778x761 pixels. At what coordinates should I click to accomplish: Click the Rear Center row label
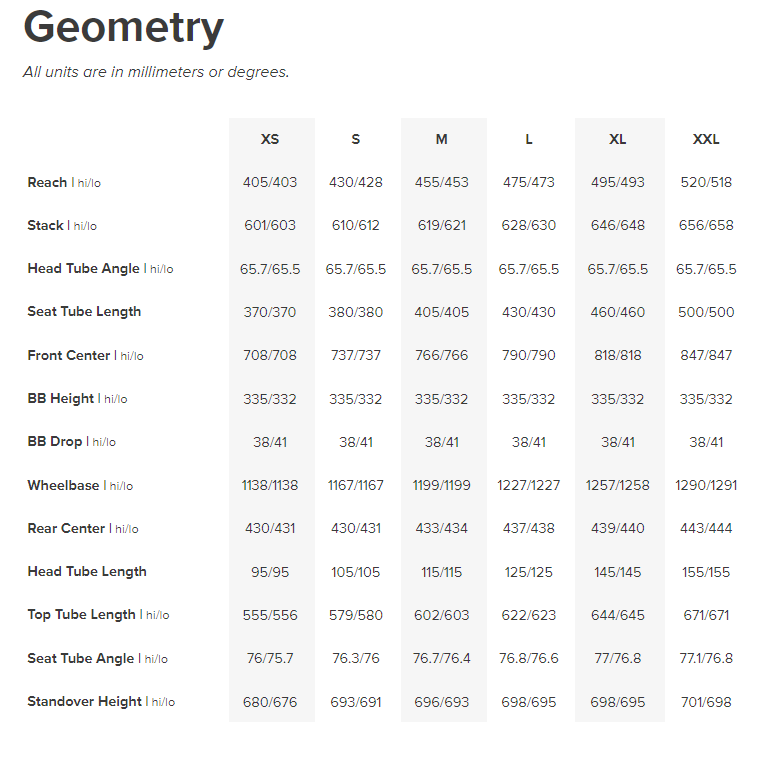66,528
